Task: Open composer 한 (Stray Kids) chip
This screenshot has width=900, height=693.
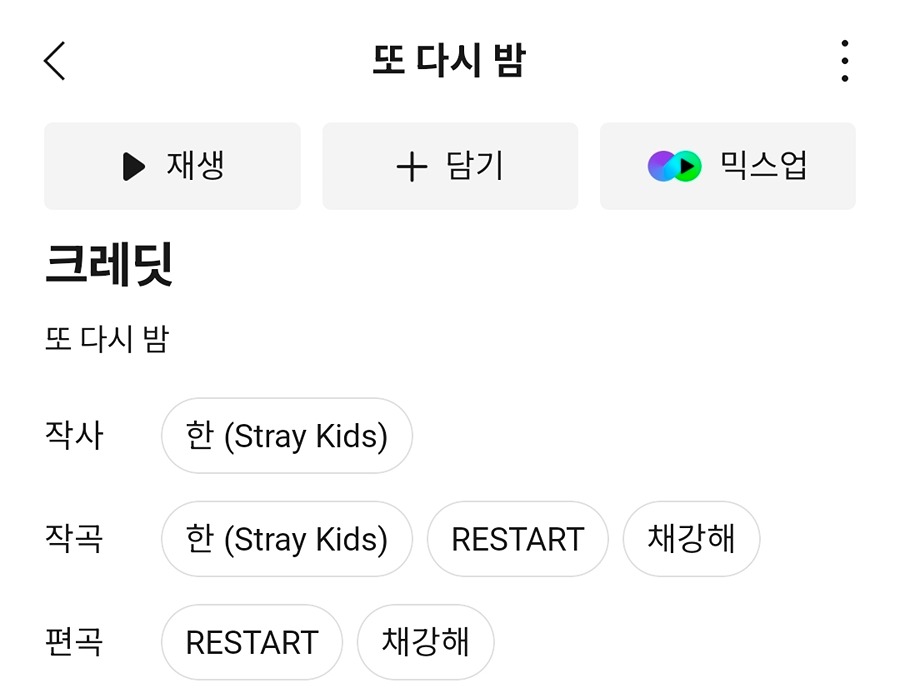Action: pyautogui.click(x=287, y=539)
